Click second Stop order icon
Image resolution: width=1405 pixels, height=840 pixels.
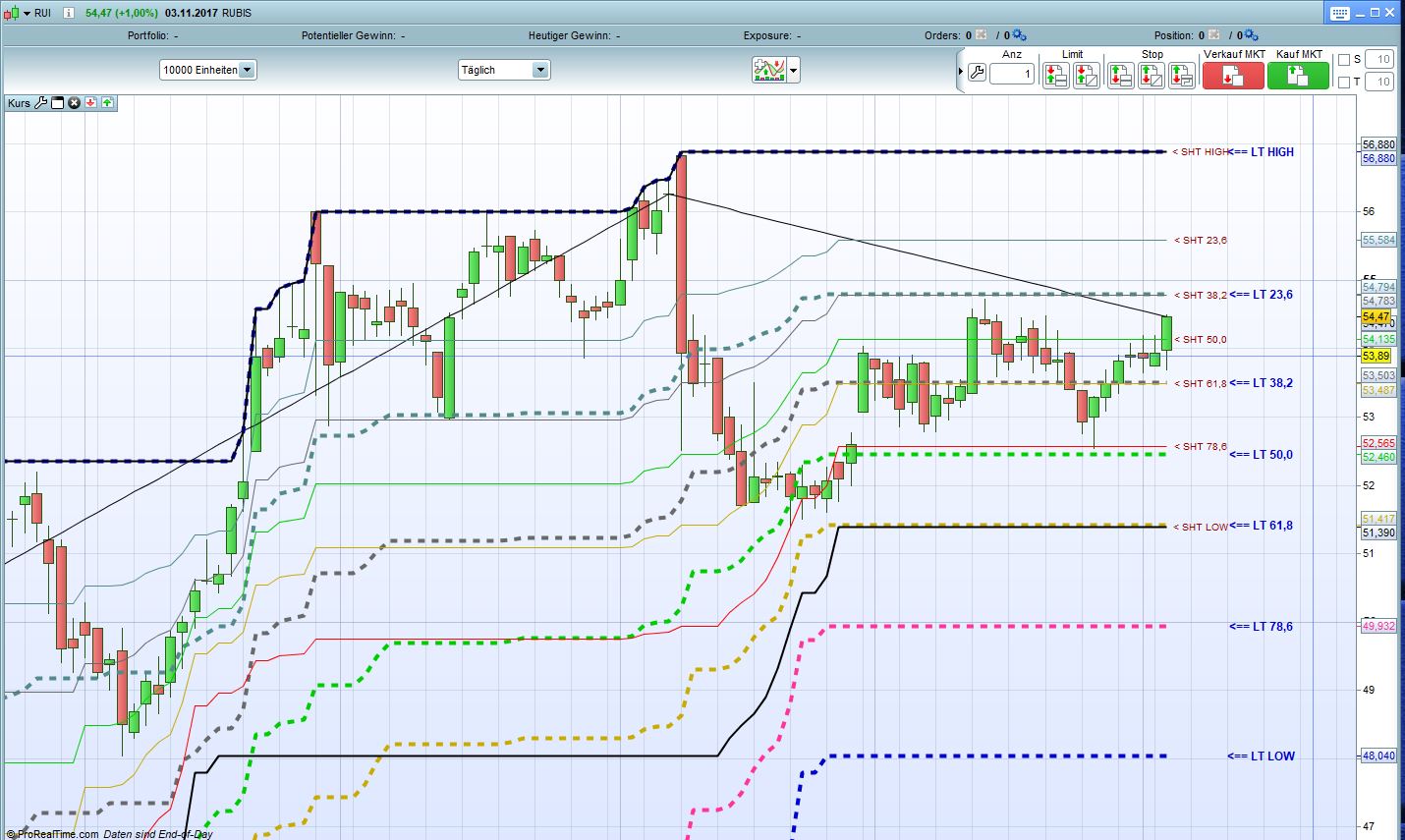click(x=1152, y=75)
